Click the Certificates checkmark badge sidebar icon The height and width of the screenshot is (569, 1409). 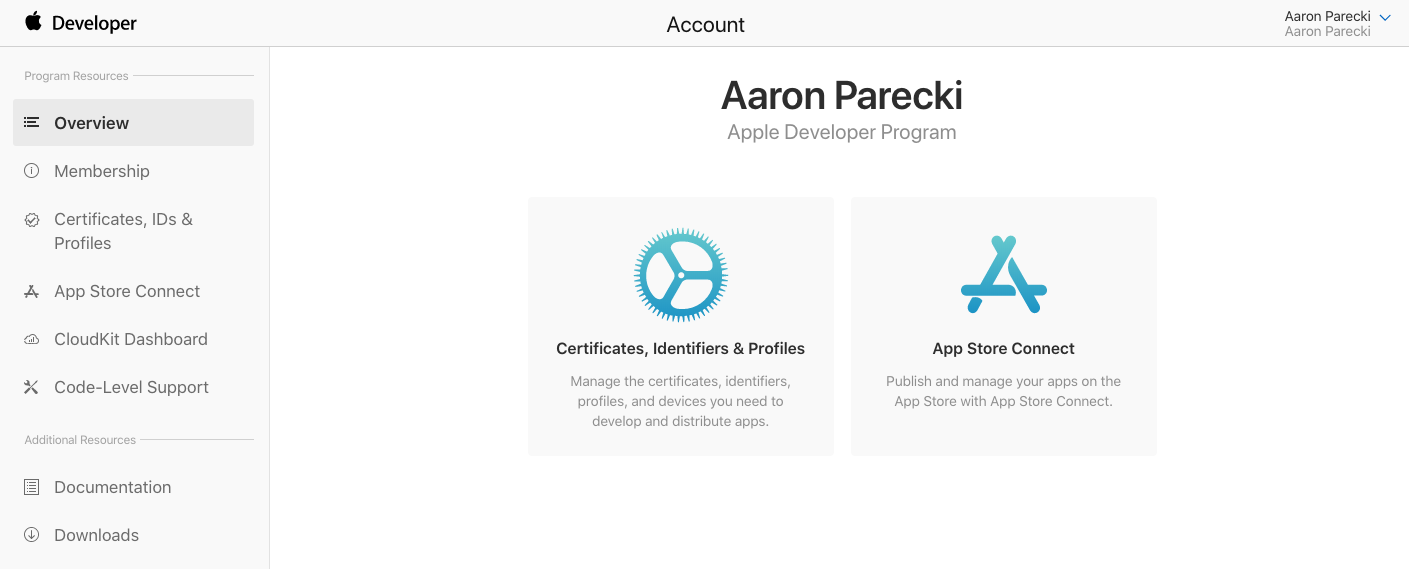click(x=32, y=220)
